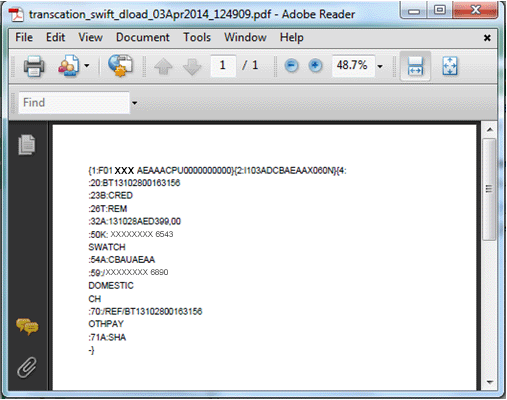Click the 48.7% zoom value field

pos(353,65)
